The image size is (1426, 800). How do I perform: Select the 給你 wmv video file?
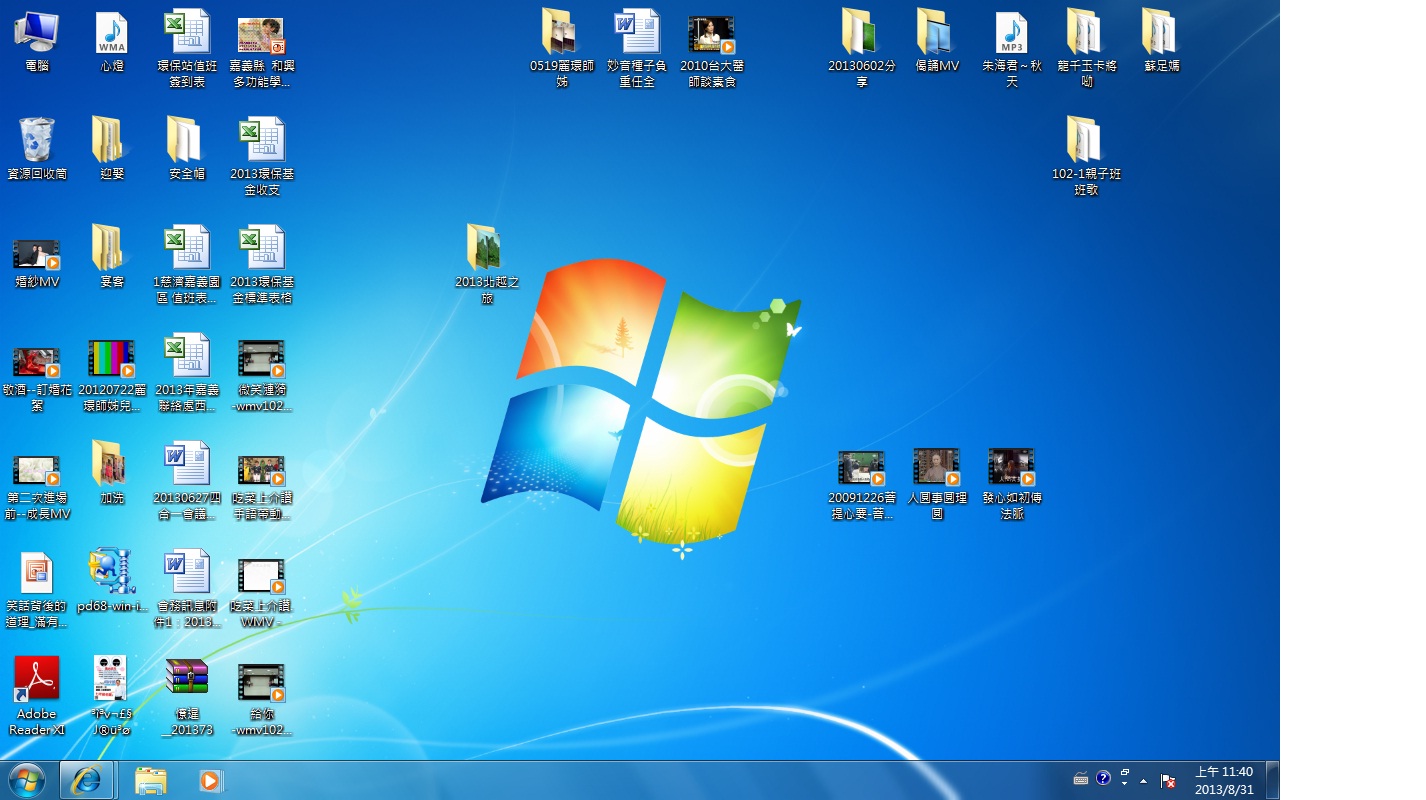262,700
